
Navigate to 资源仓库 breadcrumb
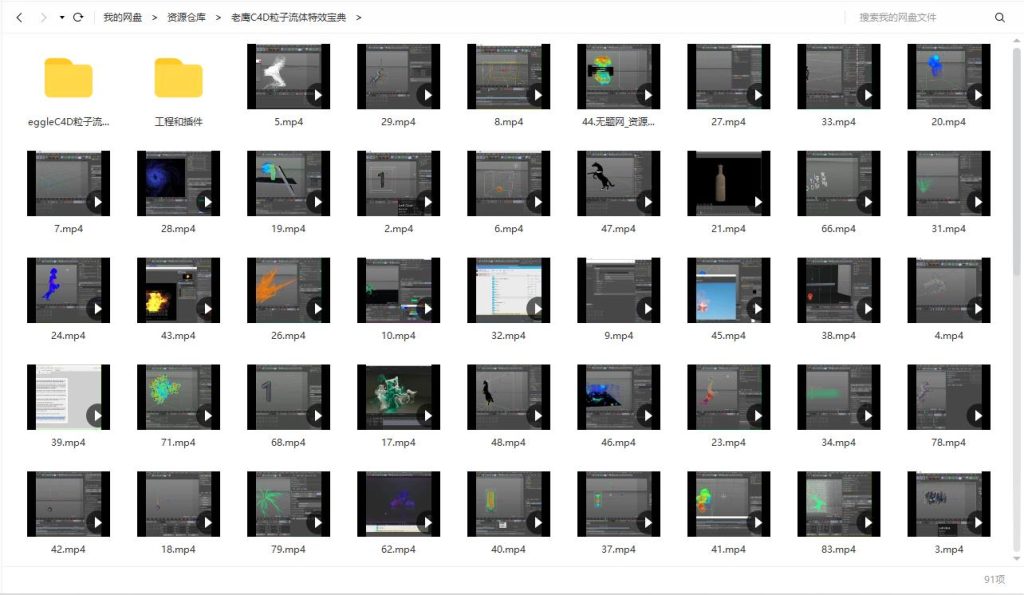(x=186, y=18)
